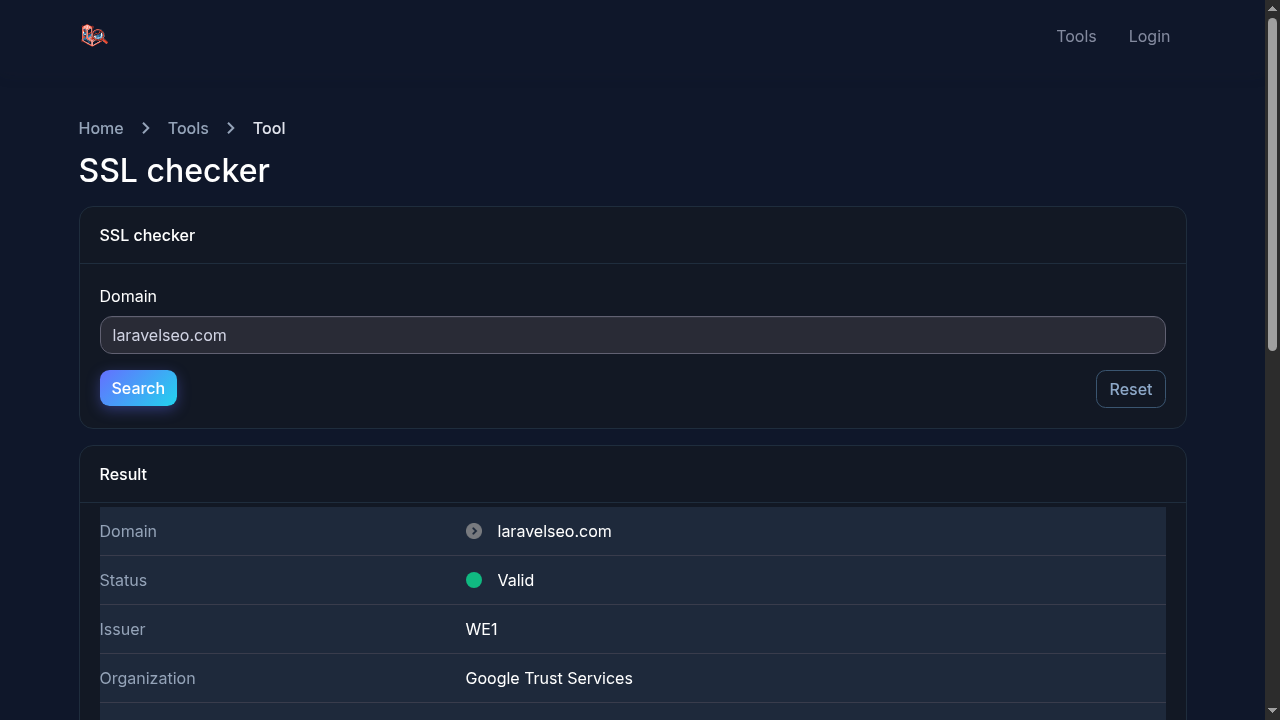Go to Home breadcrumb
The height and width of the screenshot is (720, 1280).
101,128
